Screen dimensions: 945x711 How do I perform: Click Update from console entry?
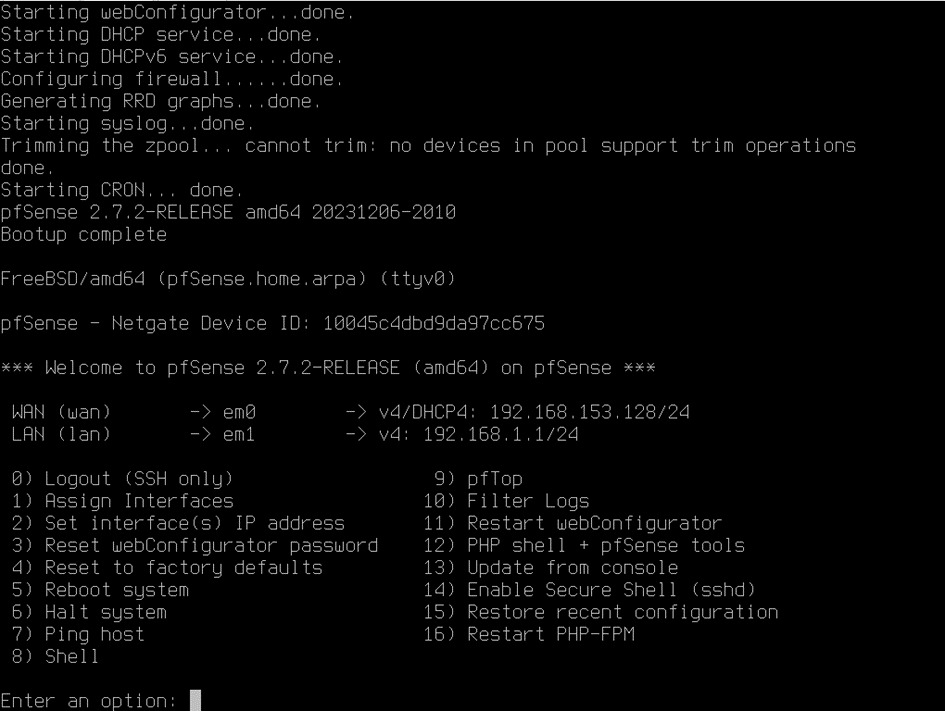point(550,568)
